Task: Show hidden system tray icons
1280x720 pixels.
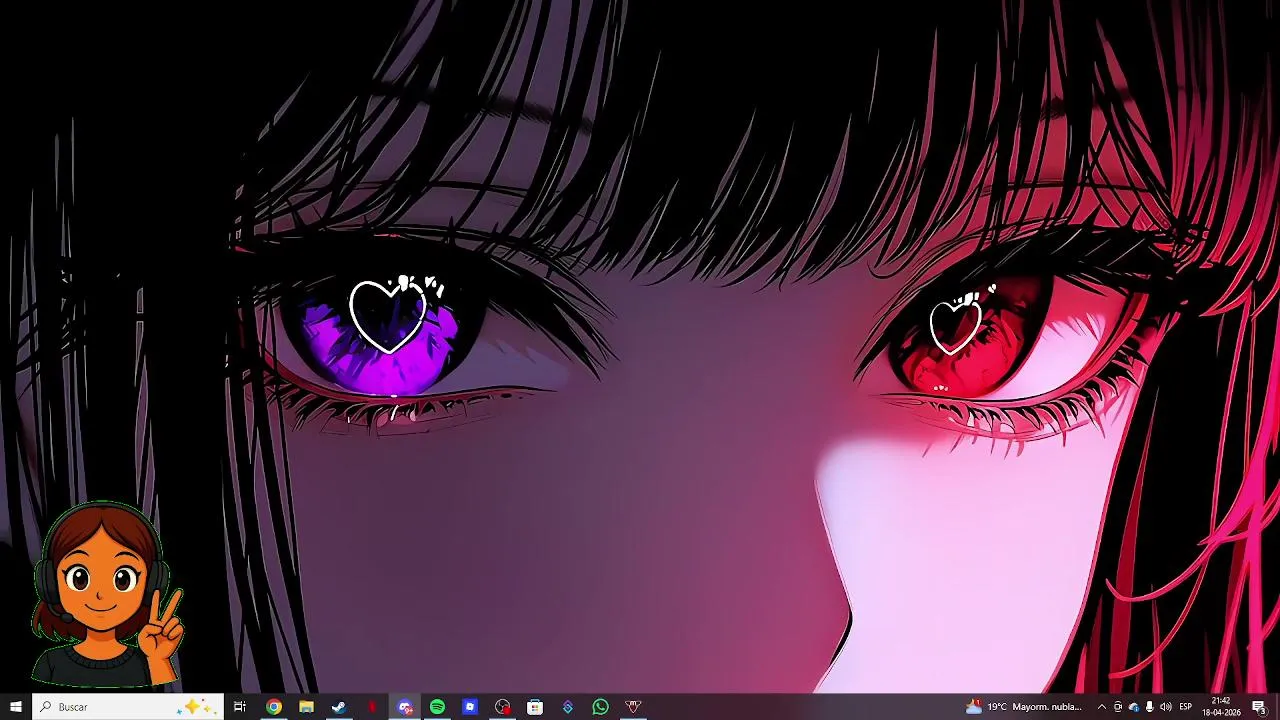Action: tap(1102, 707)
